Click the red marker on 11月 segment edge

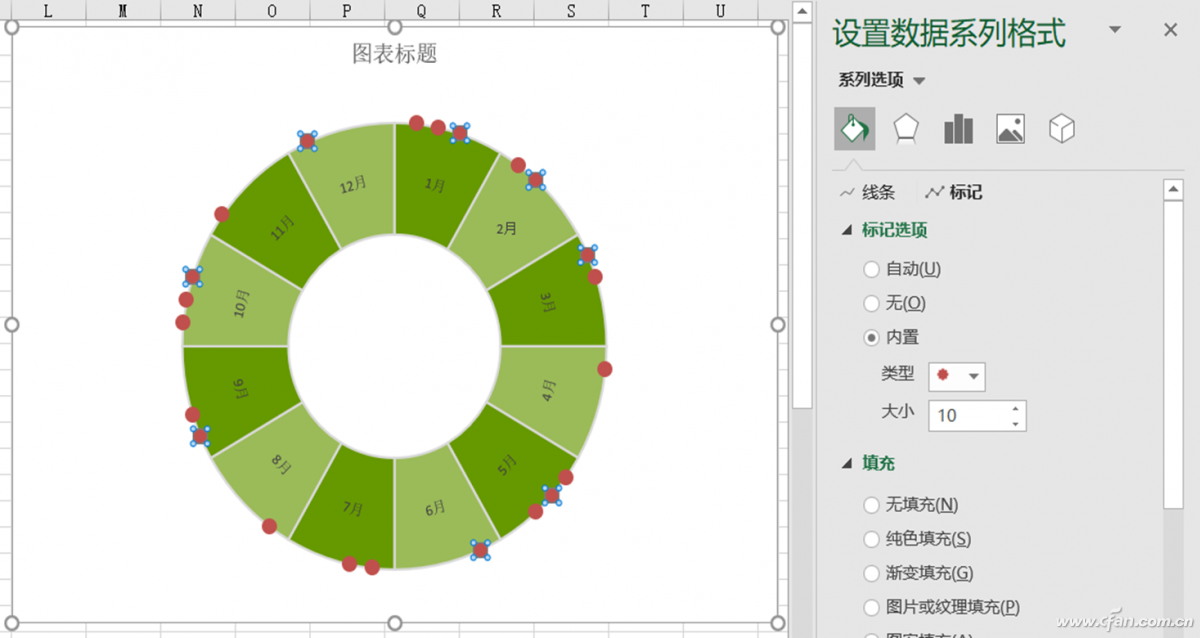click(x=222, y=214)
